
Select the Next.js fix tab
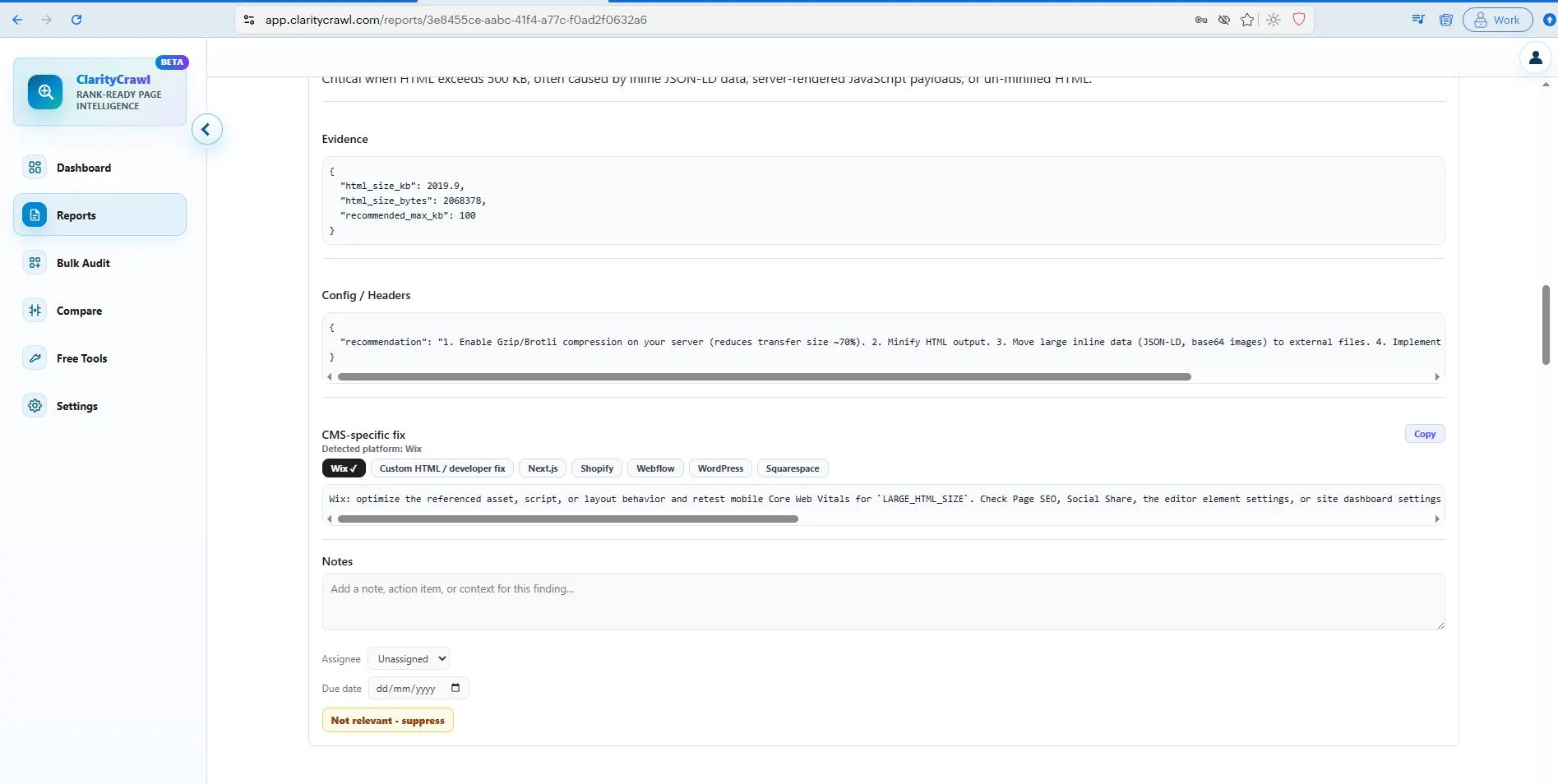tap(543, 468)
